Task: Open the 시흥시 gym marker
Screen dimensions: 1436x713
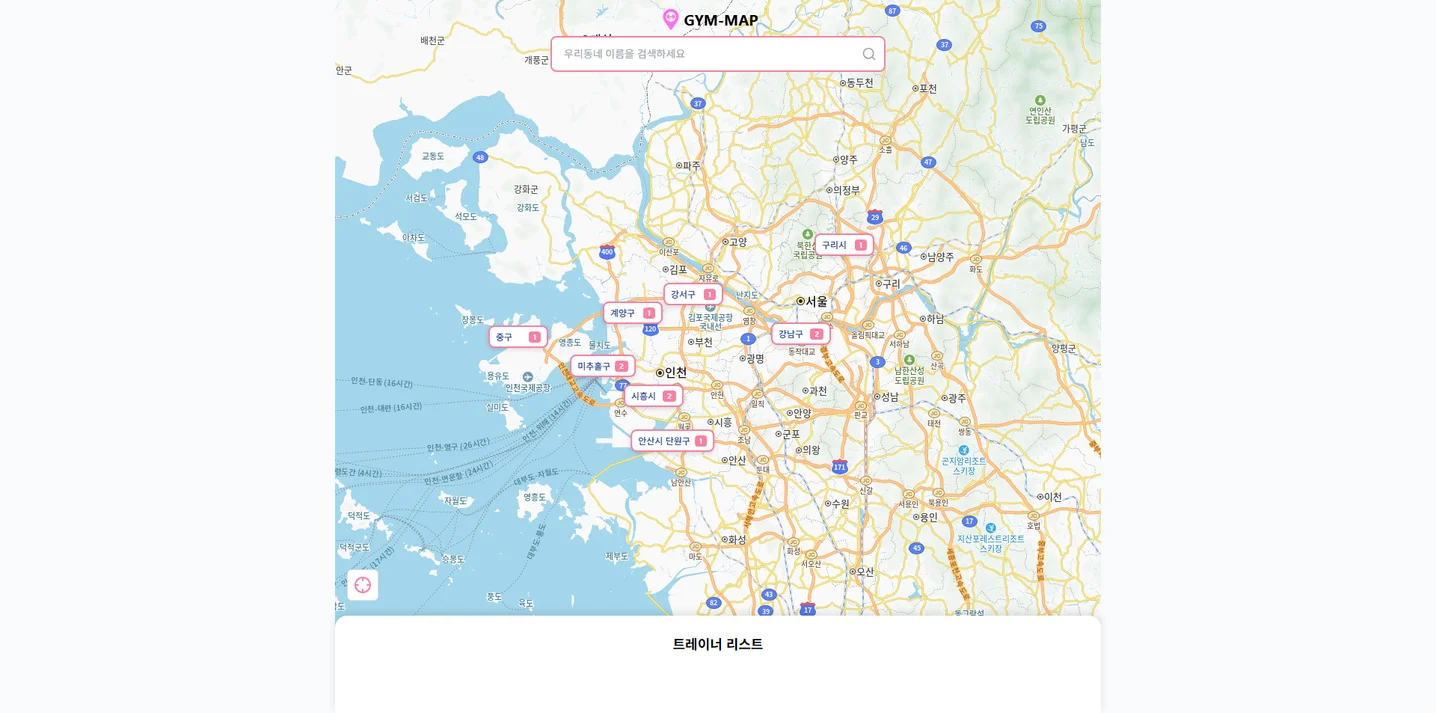Action: click(645, 396)
